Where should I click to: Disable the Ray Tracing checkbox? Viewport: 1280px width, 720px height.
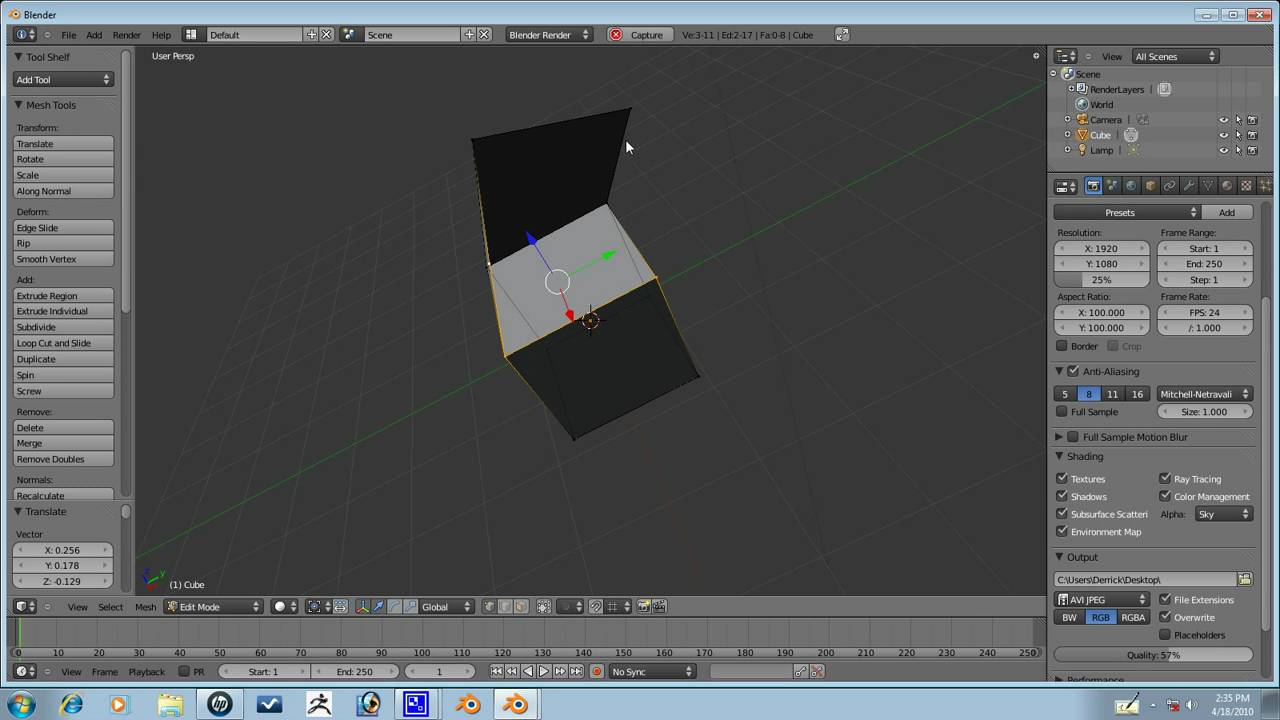1165,479
